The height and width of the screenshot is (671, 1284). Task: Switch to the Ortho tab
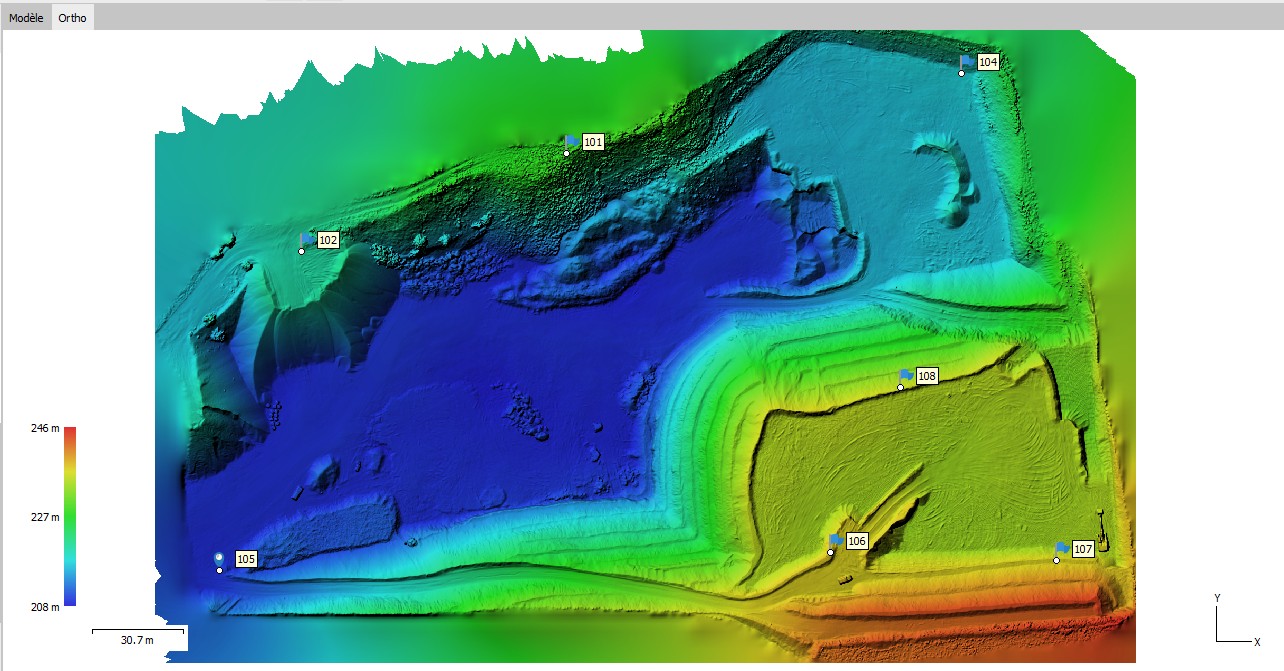72,17
